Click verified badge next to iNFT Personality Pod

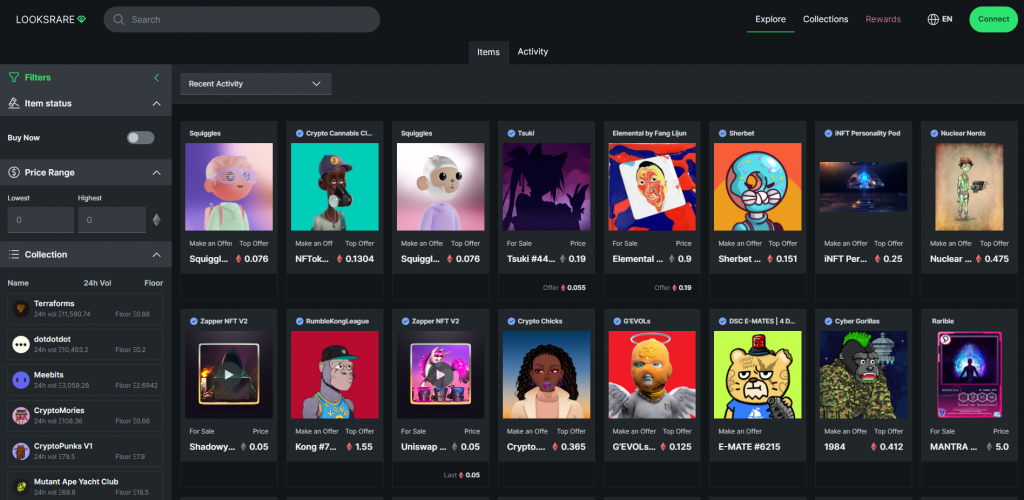[829, 133]
